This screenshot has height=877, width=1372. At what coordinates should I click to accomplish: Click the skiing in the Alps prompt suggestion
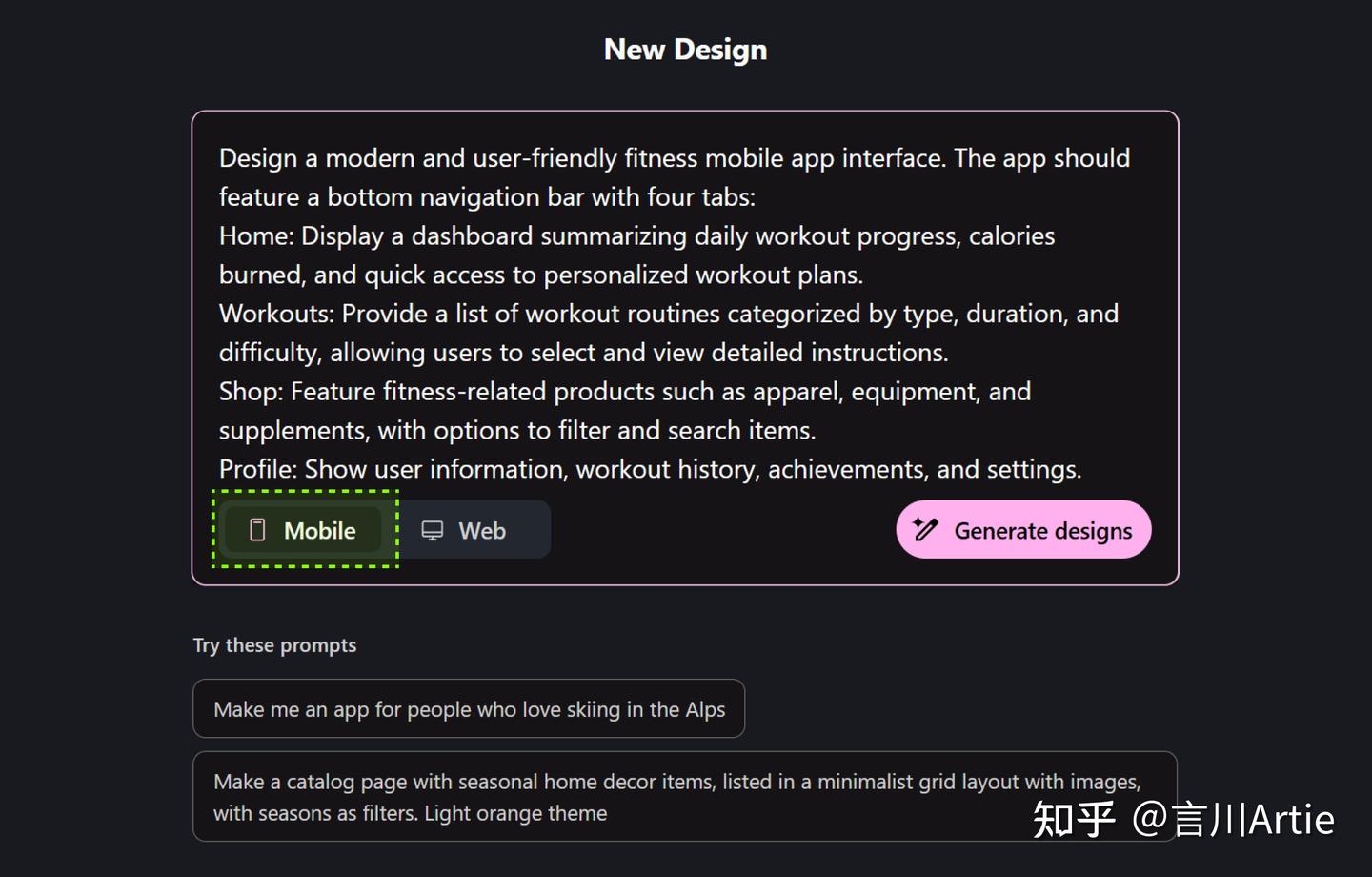click(x=469, y=708)
